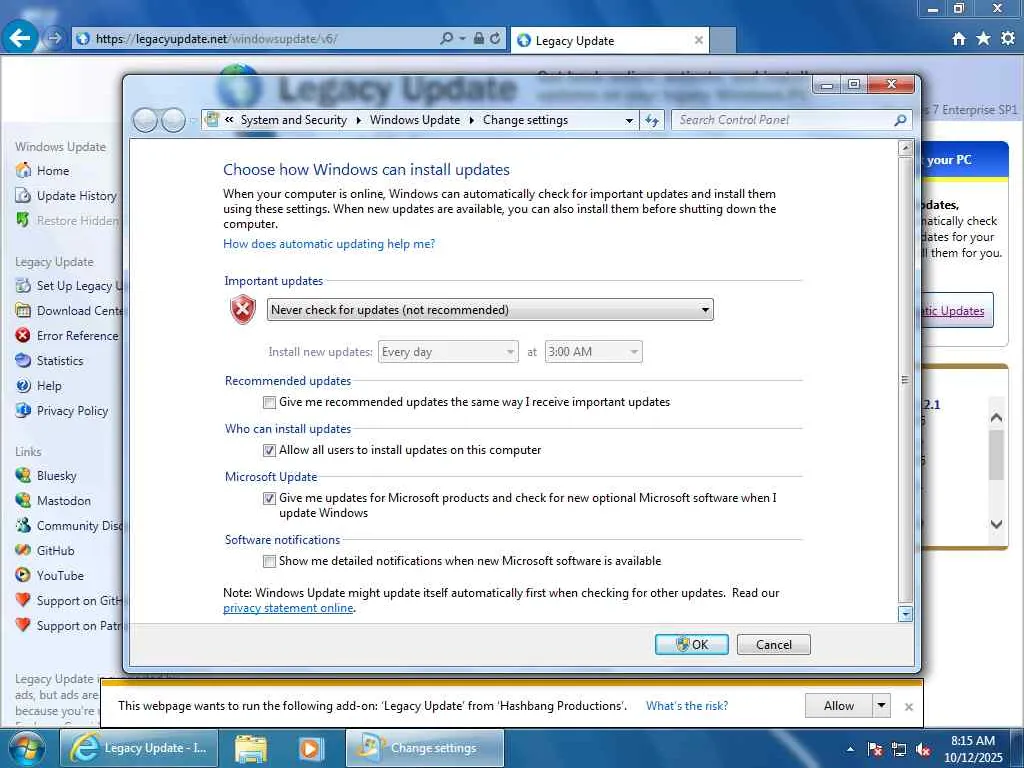Image resolution: width=1024 pixels, height=768 pixels.
Task: Open the privacy statement online link
Action: pyautogui.click(x=288, y=608)
